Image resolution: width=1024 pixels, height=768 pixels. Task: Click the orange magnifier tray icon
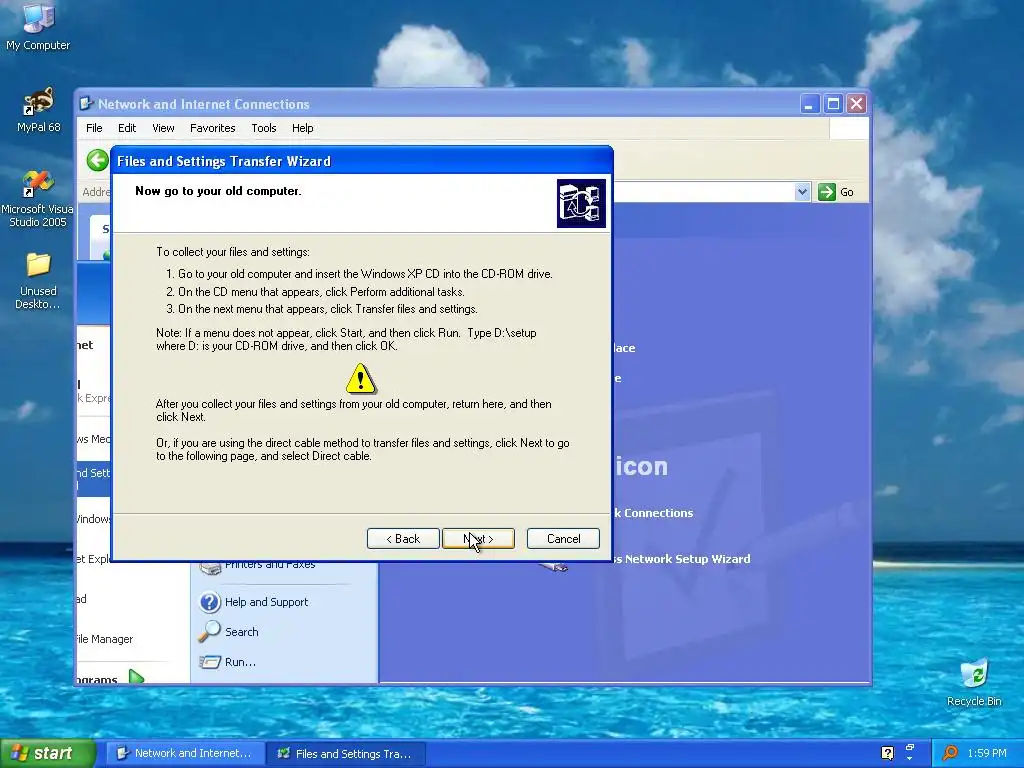(x=950, y=754)
